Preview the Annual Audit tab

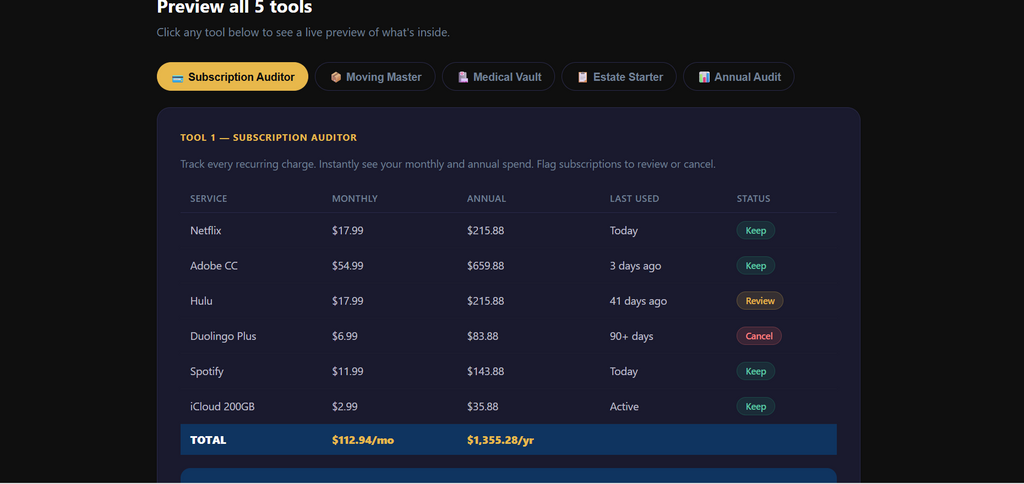[739, 76]
